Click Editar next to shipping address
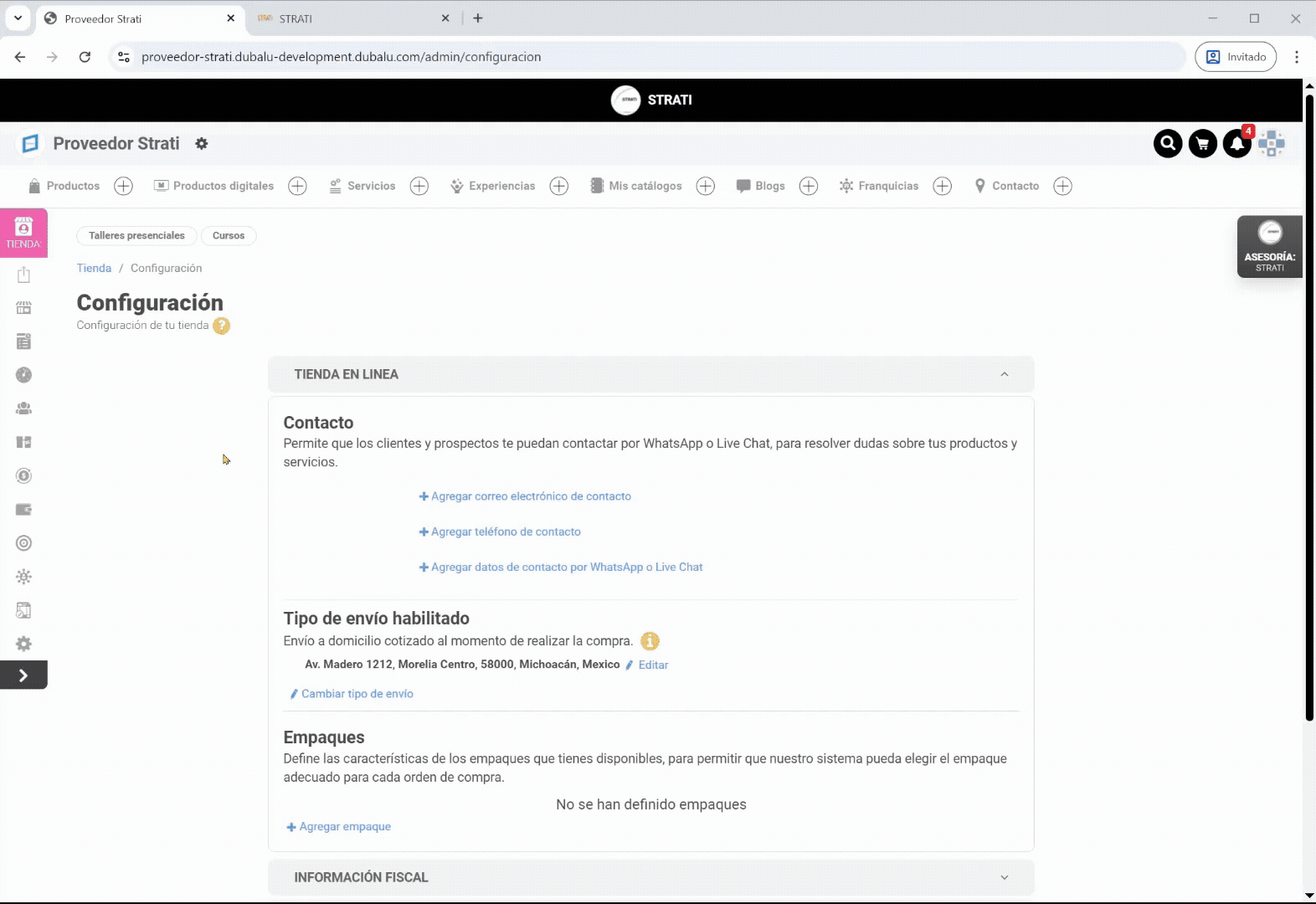The height and width of the screenshot is (904, 1316). (x=647, y=665)
